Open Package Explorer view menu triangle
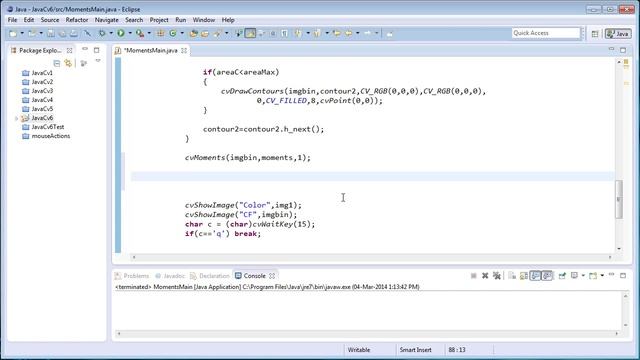640x360 pixels. pyautogui.click(x=98, y=61)
